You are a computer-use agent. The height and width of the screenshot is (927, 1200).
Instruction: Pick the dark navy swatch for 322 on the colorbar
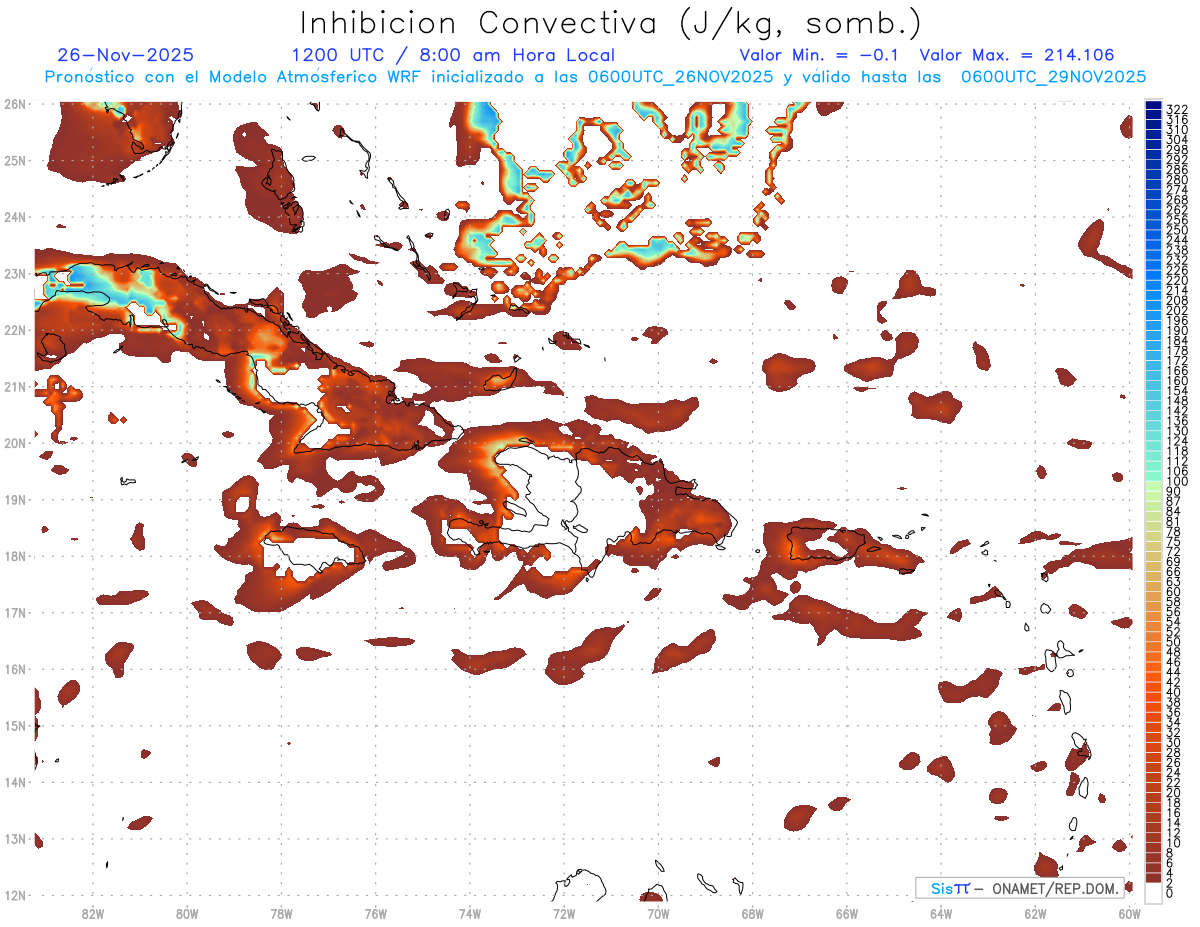click(1154, 106)
